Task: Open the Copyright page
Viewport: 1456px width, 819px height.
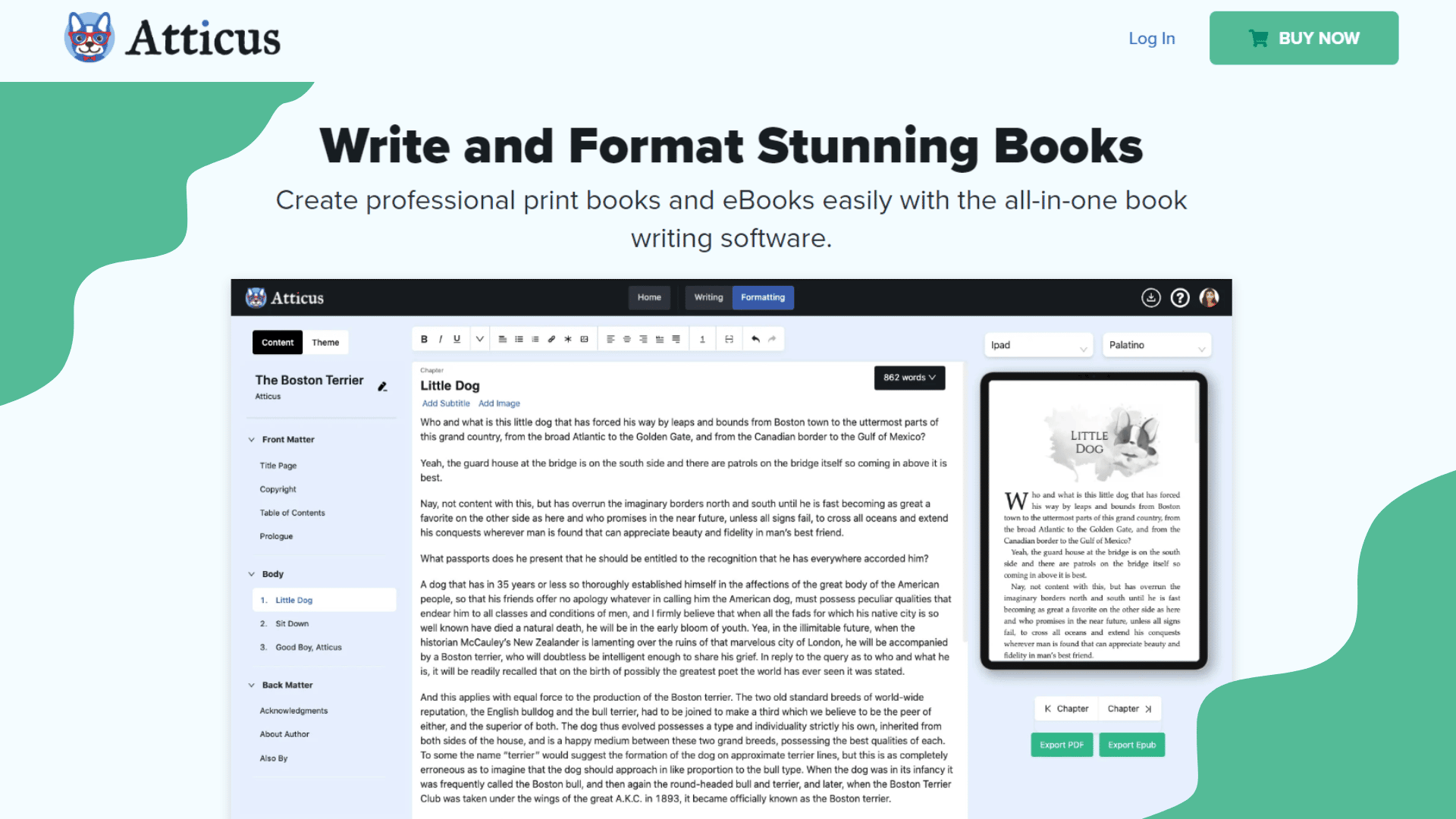Action: tap(278, 489)
